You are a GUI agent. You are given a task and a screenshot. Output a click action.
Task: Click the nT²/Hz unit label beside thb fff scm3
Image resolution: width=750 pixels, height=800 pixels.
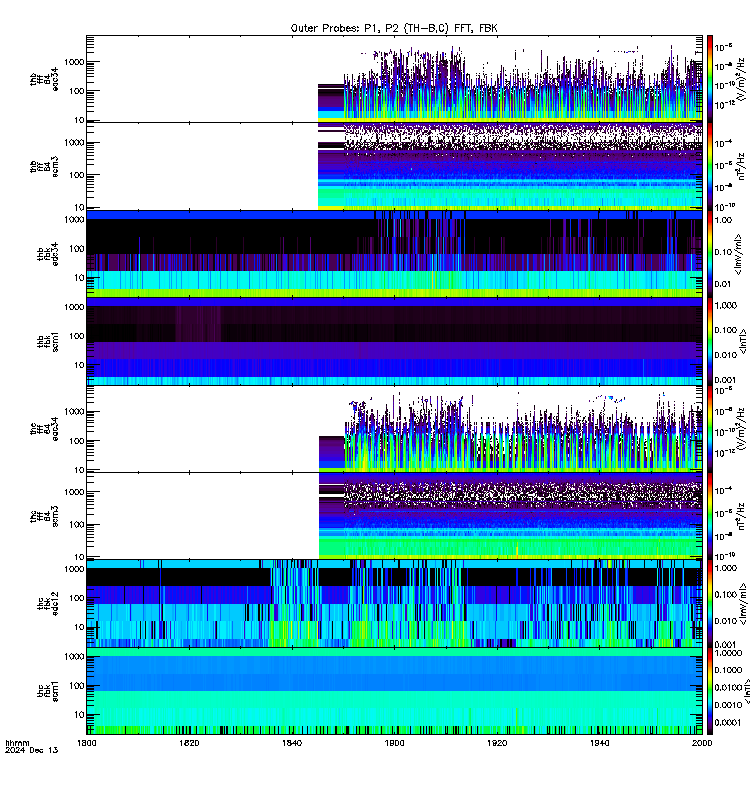click(741, 166)
